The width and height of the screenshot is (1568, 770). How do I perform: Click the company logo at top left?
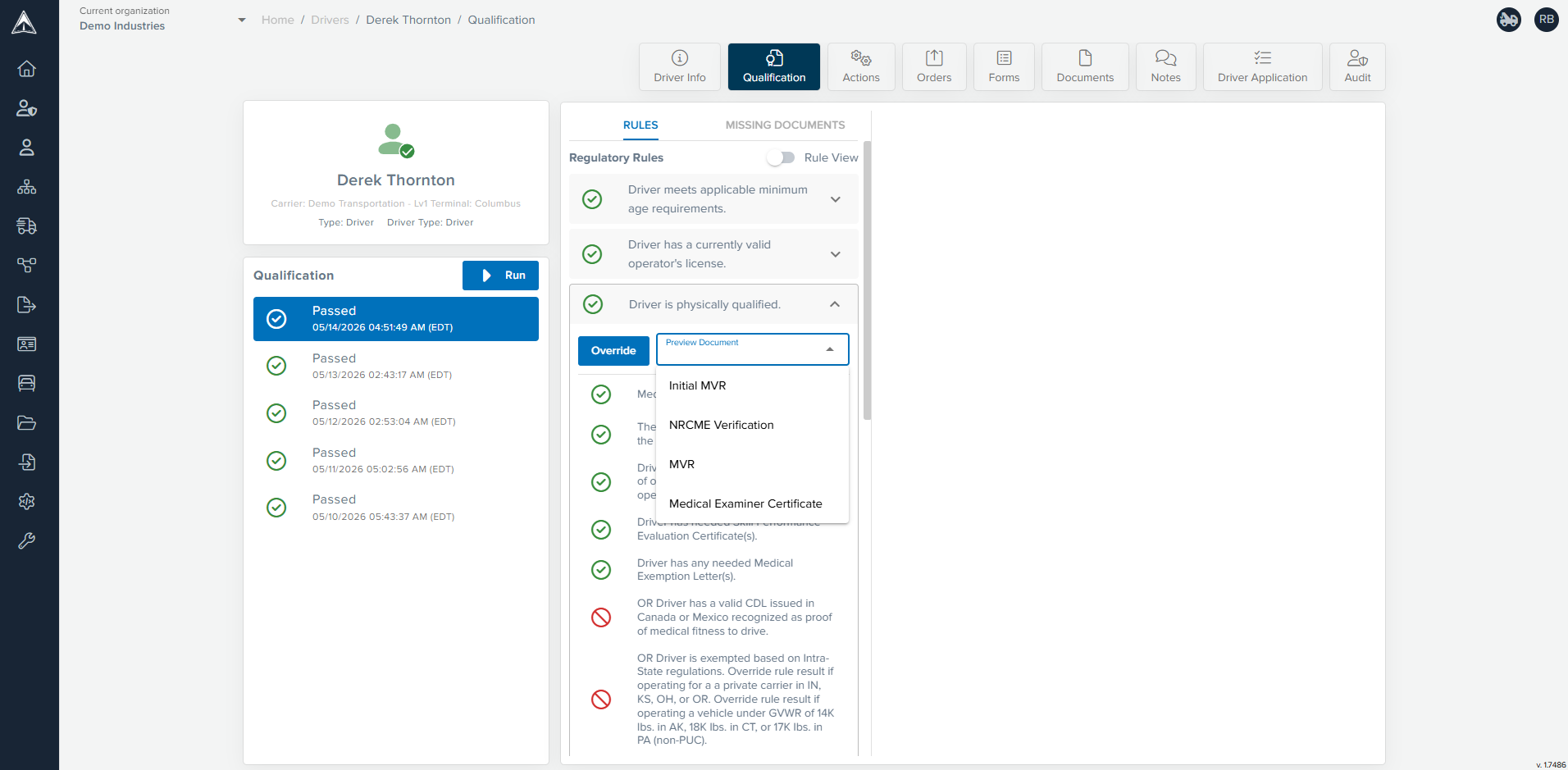[24, 22]
